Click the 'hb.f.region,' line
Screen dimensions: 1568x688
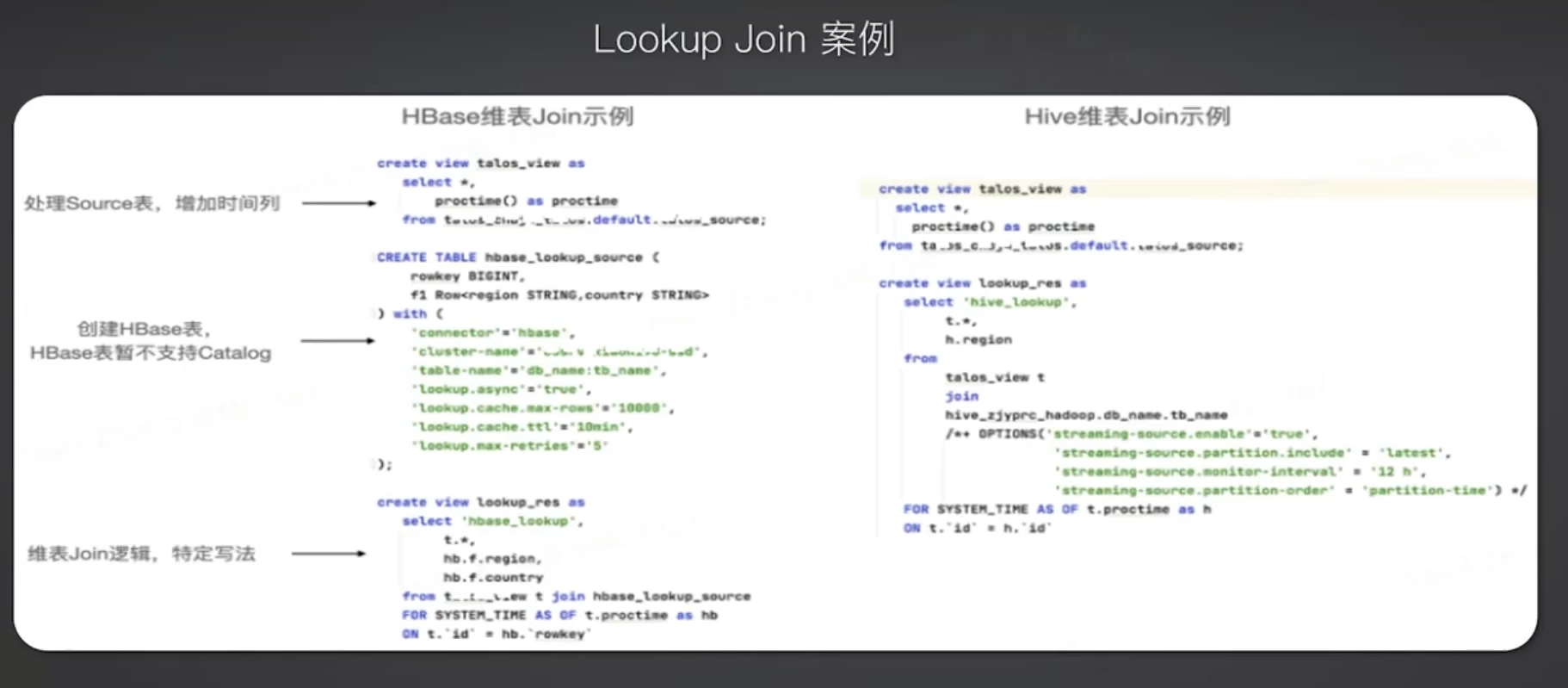[492, 559]
